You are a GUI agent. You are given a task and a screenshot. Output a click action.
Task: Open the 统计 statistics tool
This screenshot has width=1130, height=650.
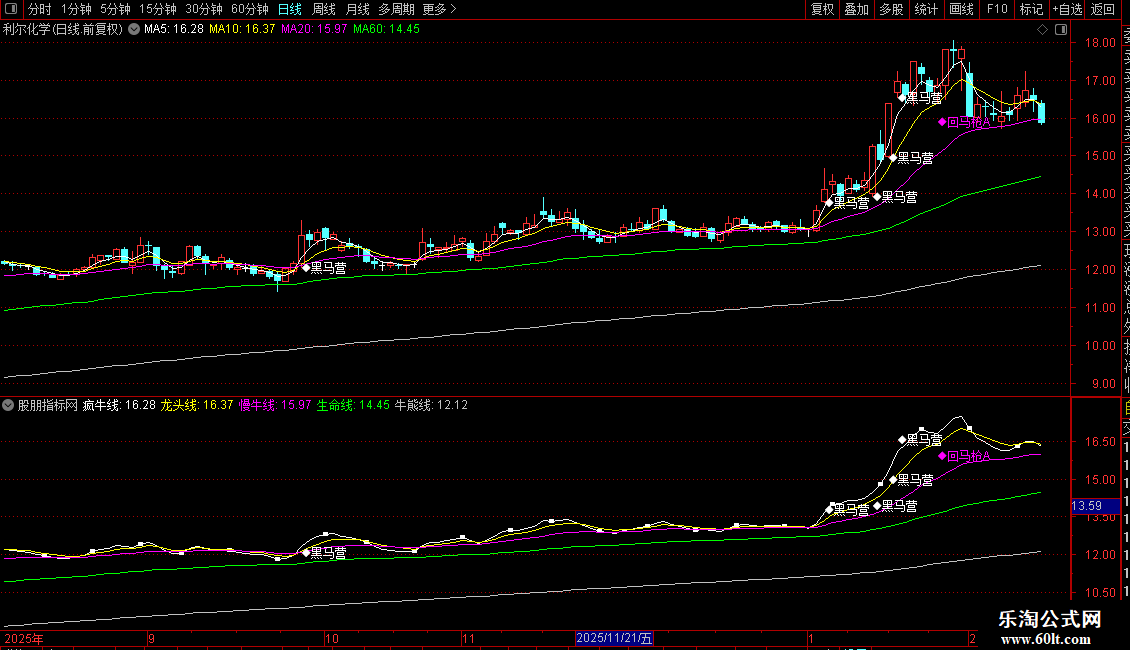[x=926, y=9]
